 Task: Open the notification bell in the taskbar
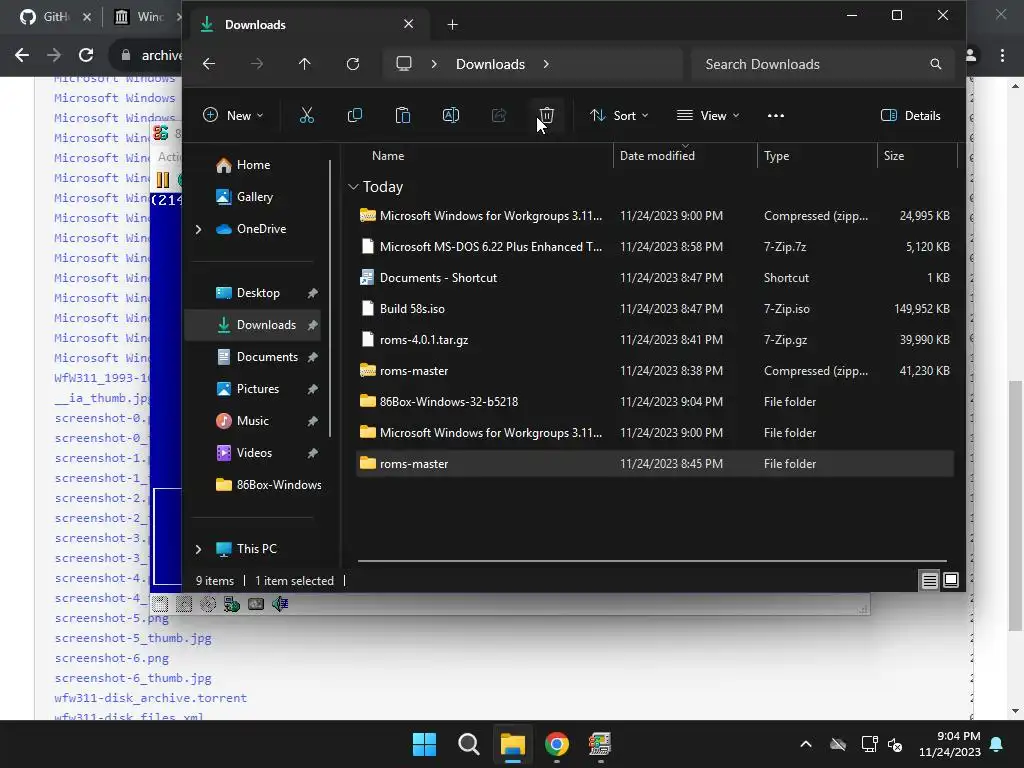click(997, 744)
